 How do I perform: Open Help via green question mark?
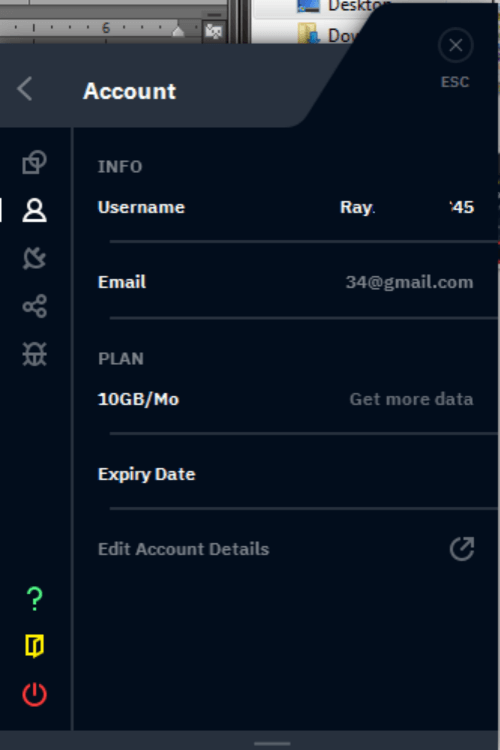tap(34, 599)
